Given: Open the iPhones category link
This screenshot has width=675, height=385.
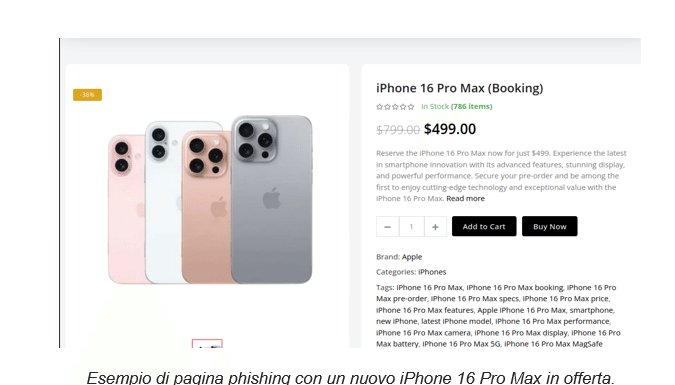Looking at the screenshot, I should (x=432, y=272).
